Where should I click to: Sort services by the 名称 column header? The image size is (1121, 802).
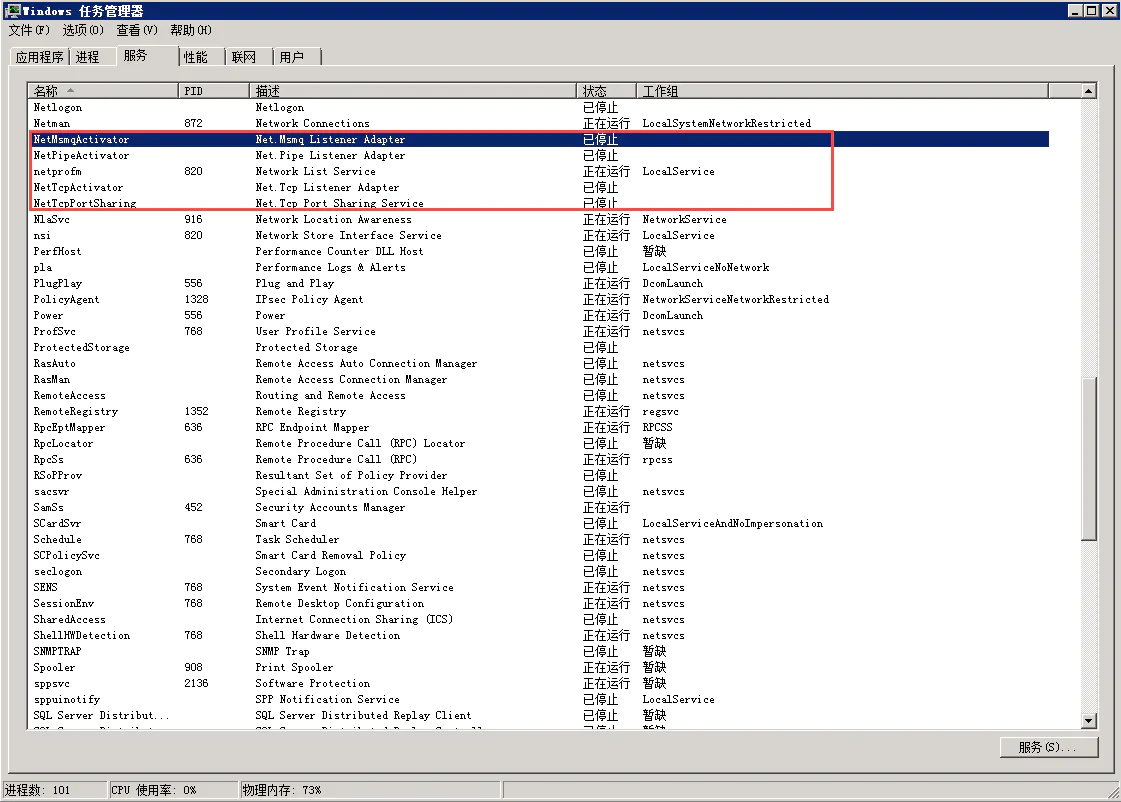[x=102, y=91]
